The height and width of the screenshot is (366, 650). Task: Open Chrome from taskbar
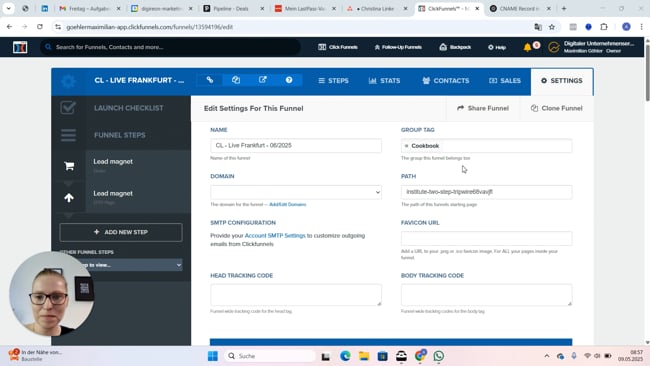point(420,356)
